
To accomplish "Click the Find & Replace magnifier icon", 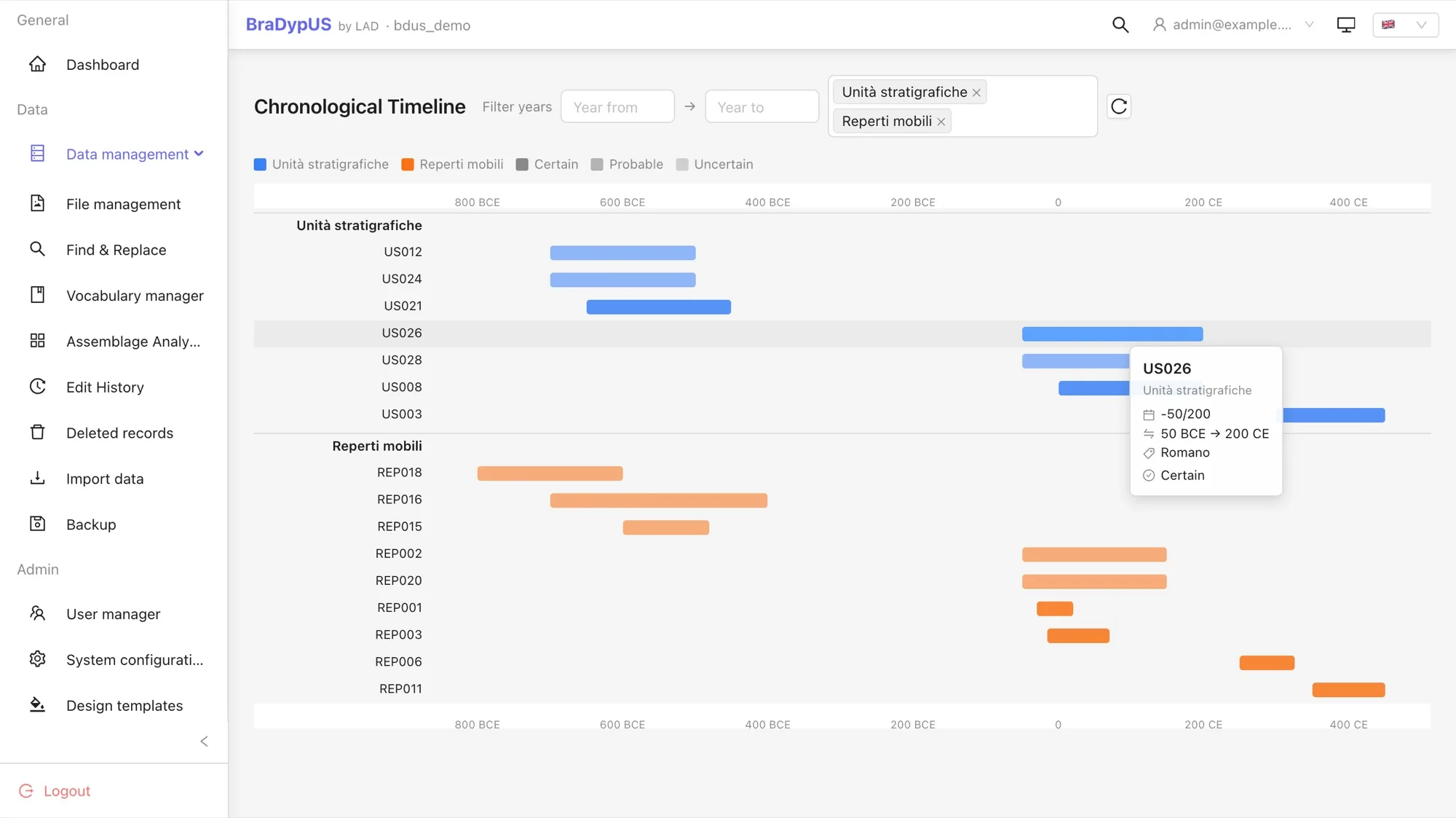I will [37, 249].
